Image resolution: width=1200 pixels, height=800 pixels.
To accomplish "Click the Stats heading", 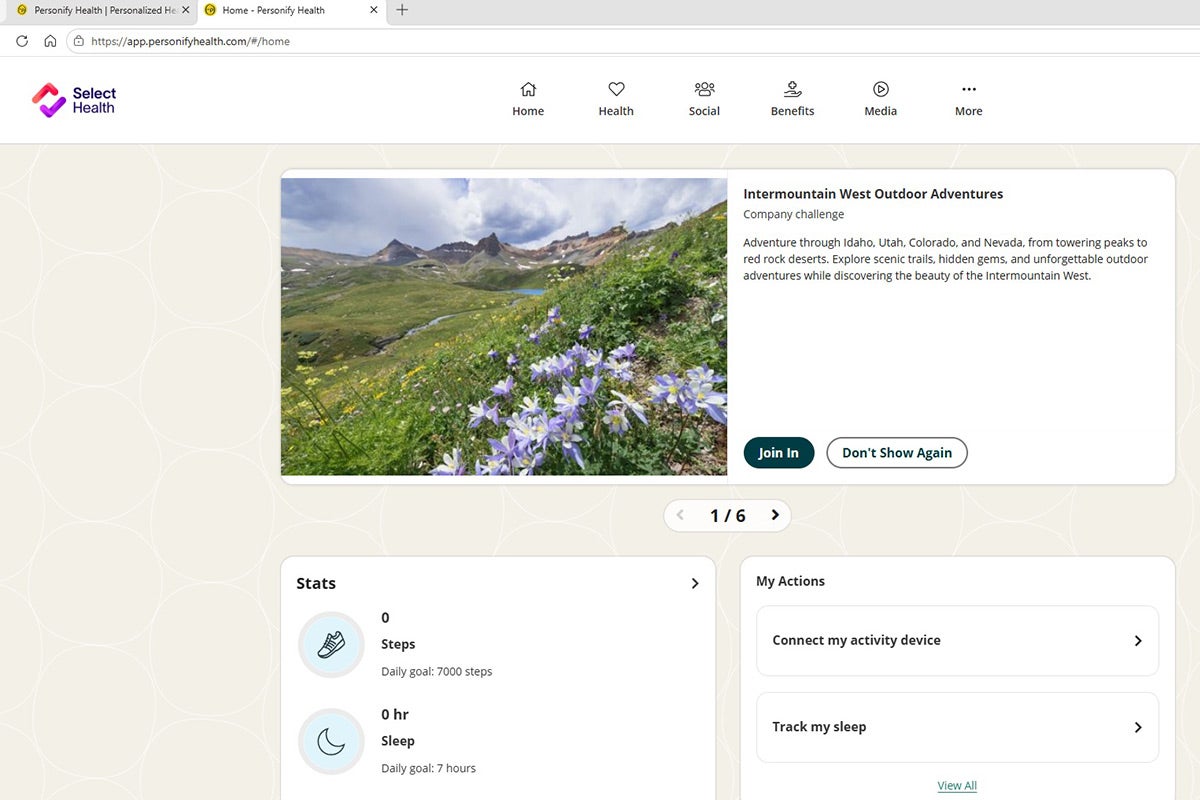I will pyautogui.click(x=316, y=583).
